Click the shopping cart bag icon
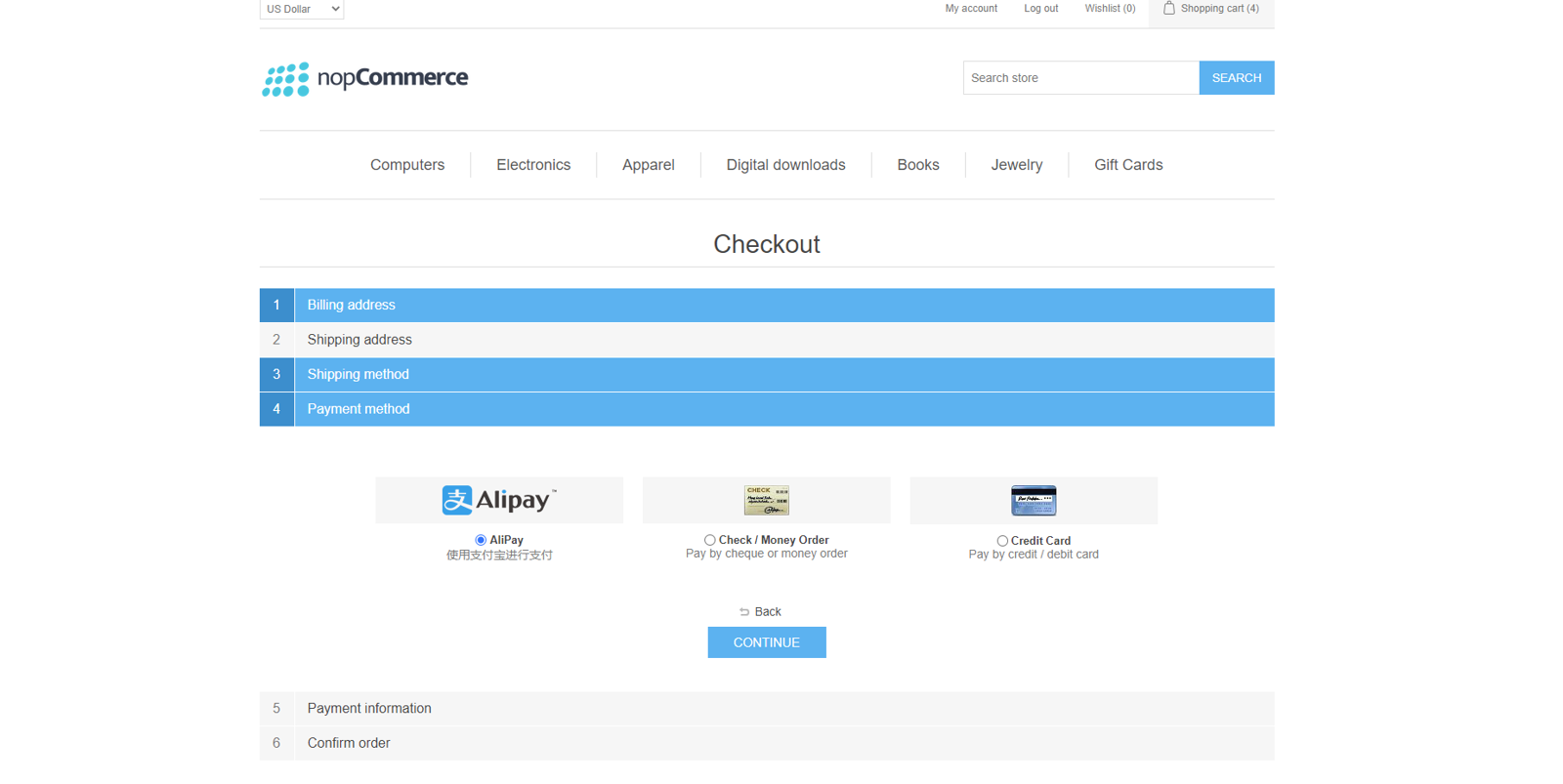The image size is (1563, 784). point(1168,8)
